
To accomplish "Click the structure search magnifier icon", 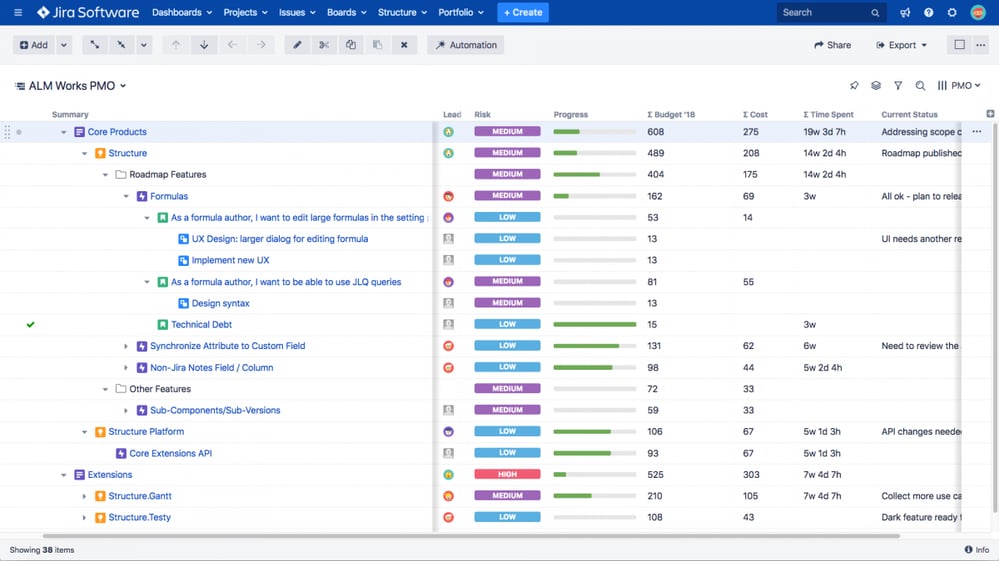I will [x=920, y=85].
